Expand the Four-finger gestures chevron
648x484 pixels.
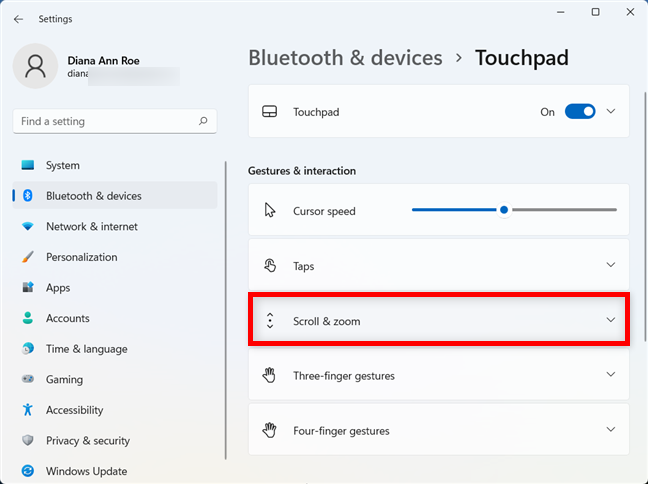pyautogui.click(x=611, y=429)
